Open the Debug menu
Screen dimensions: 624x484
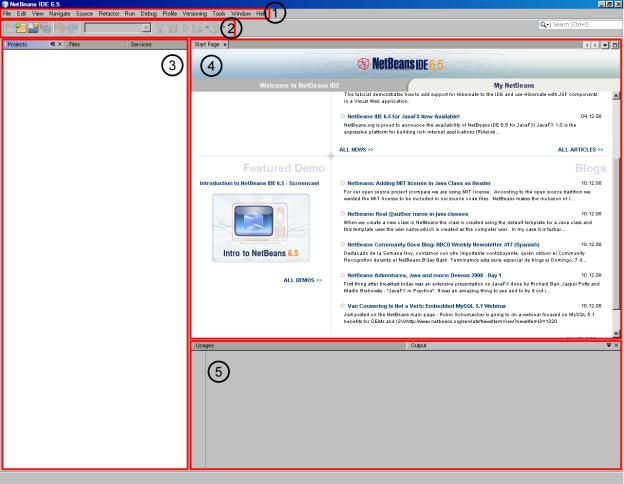149,14
